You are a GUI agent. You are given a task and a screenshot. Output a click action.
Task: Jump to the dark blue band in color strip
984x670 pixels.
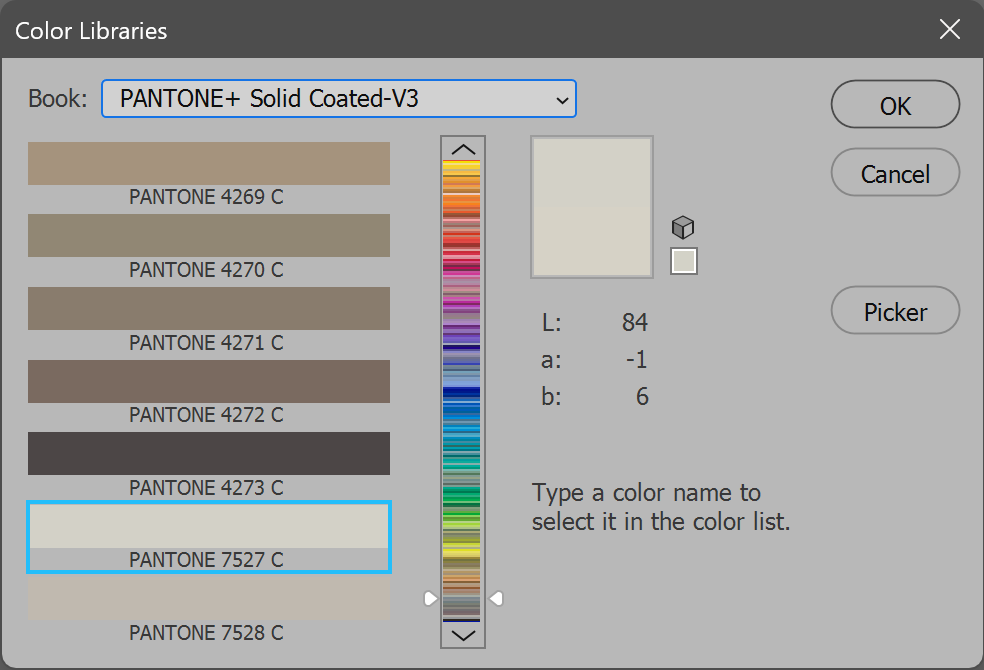pyautogui.click(x=463, y=393)
